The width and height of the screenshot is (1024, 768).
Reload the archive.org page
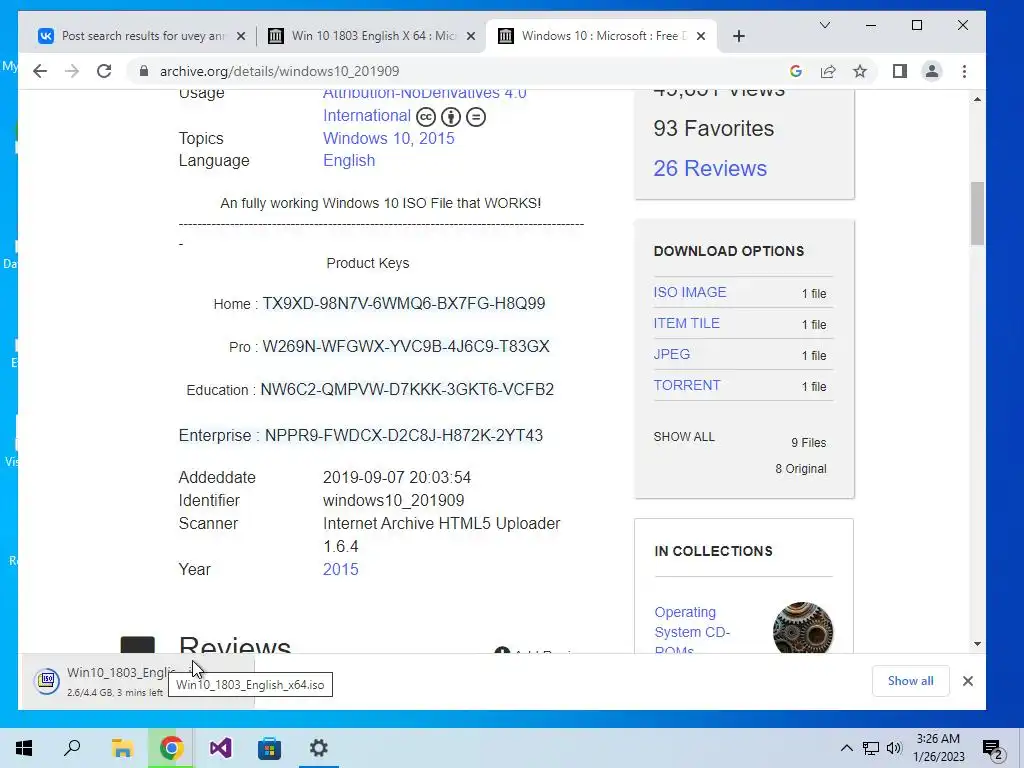104,71
